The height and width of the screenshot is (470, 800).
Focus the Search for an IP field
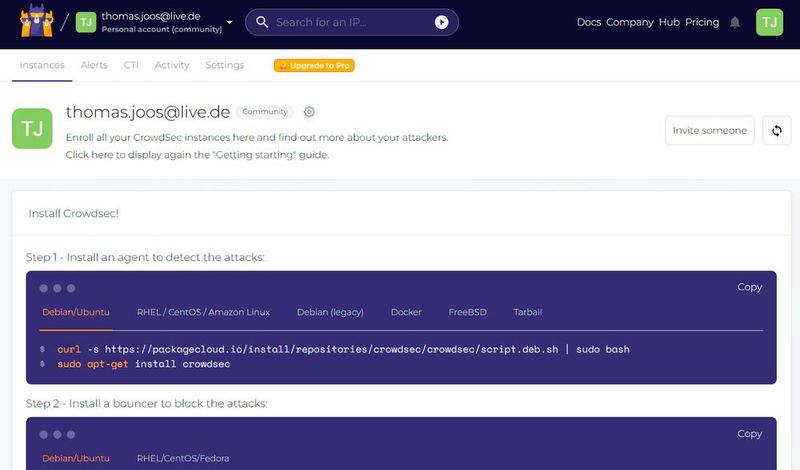352,22
